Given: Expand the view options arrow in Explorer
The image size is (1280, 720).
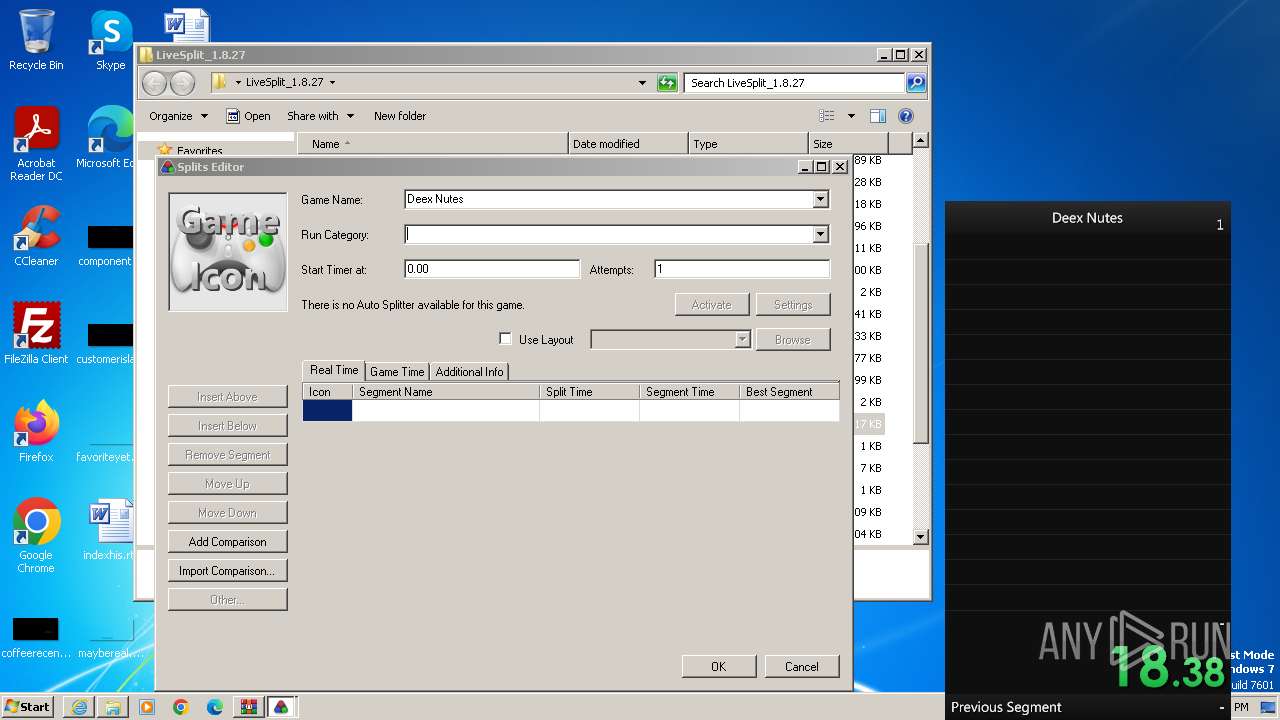Looking at the screenshot, I should point(851,116).
